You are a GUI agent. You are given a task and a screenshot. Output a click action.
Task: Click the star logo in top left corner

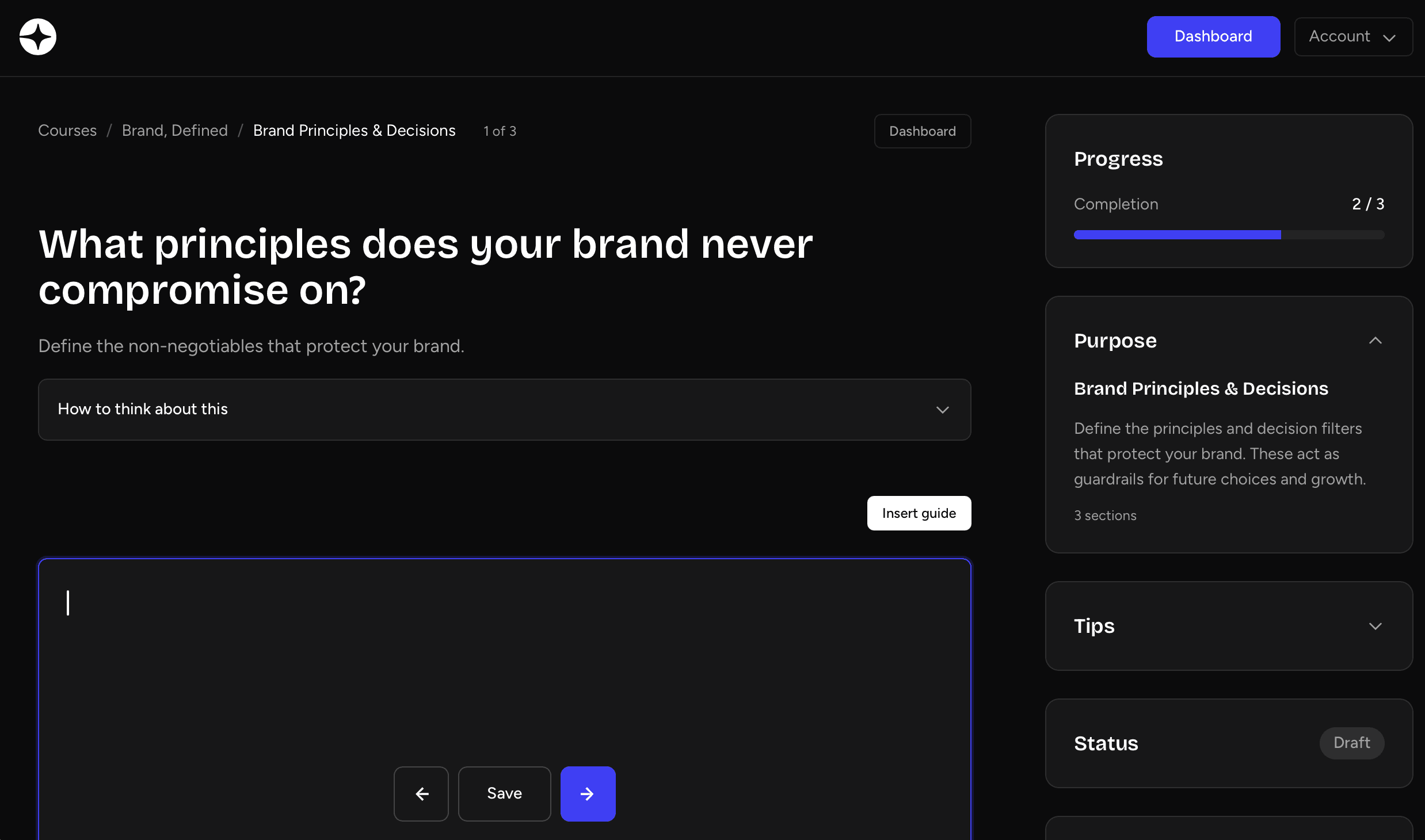coord(37,37)
